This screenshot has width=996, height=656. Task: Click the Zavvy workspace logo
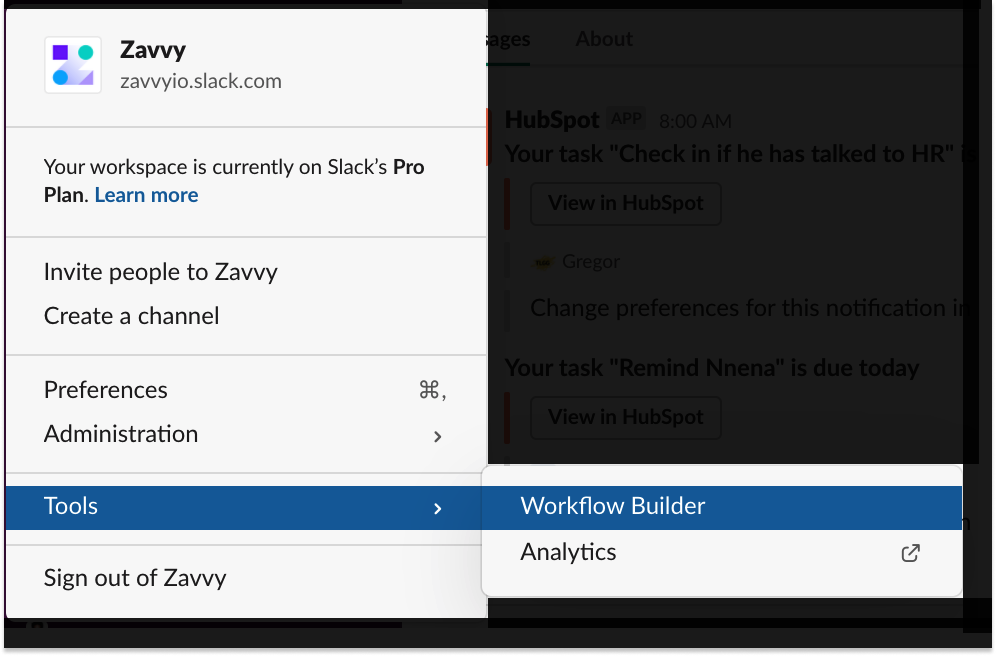(72, 62)
